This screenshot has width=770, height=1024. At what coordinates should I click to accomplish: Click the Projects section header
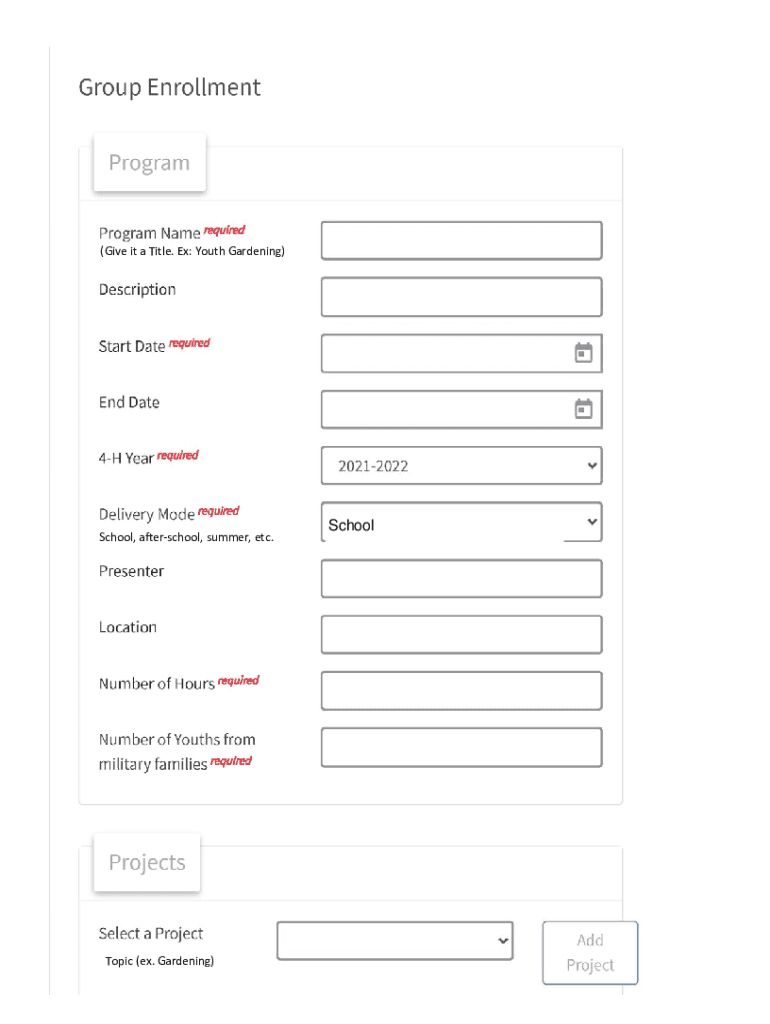tap(147, 863)
